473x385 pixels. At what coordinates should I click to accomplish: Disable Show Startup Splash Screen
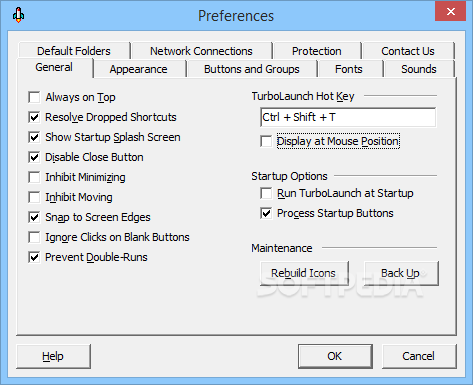point(34,137)
